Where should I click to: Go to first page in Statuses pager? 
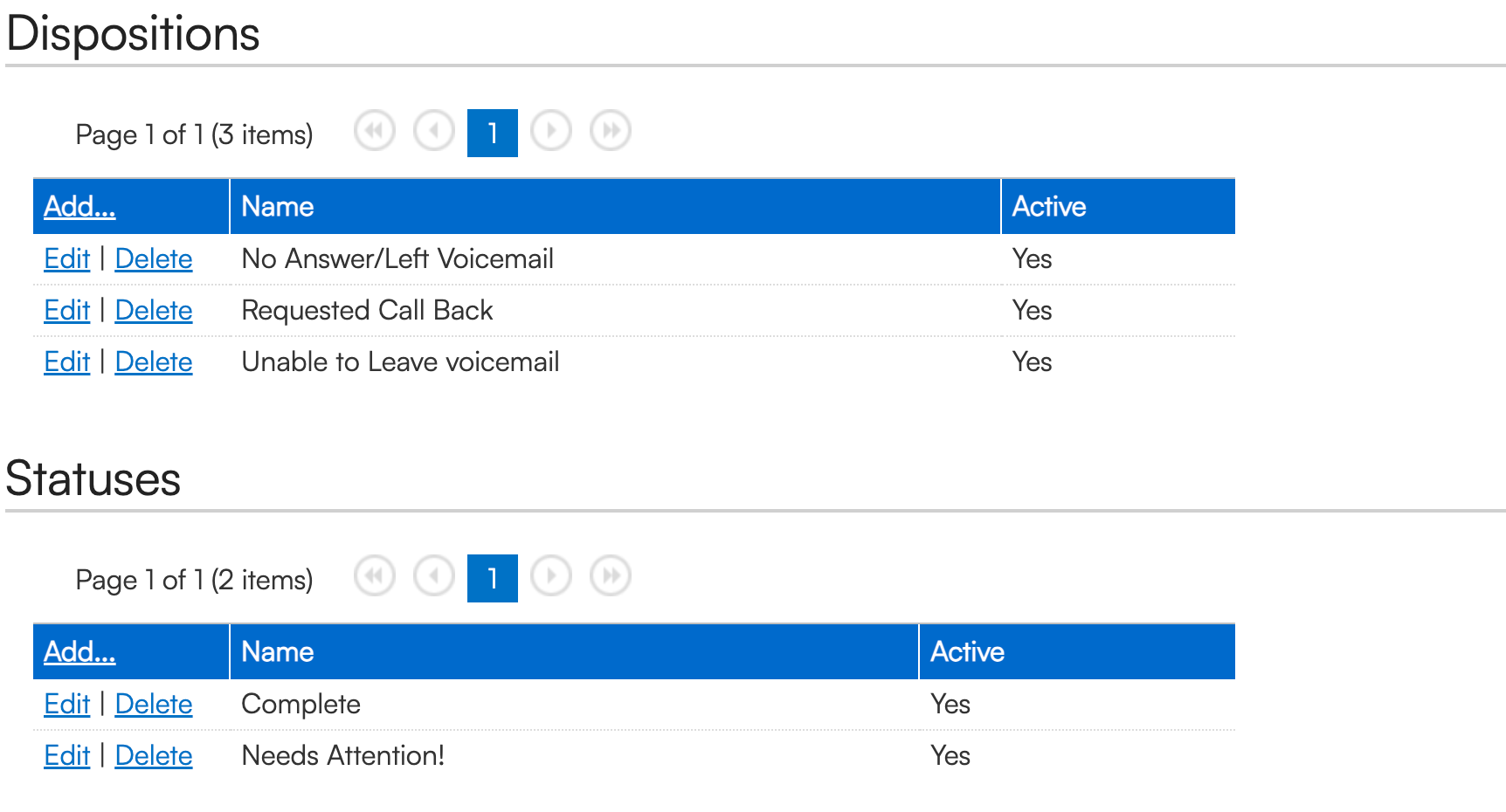[375, 577]
